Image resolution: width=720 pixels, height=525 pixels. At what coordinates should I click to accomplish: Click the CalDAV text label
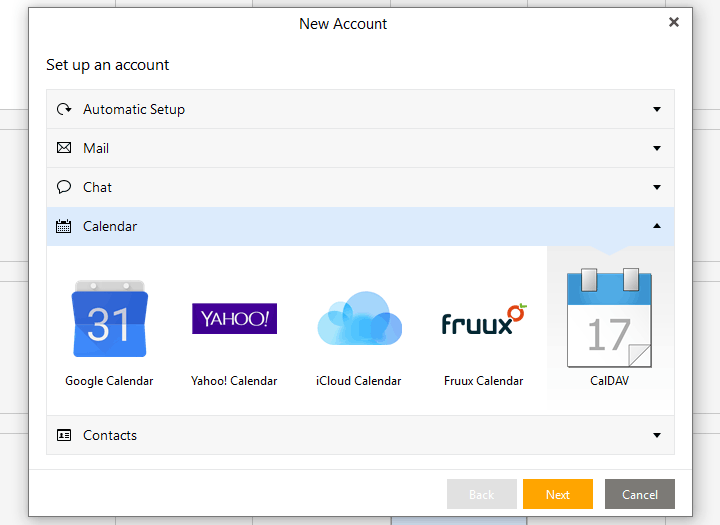pos(609,381)
